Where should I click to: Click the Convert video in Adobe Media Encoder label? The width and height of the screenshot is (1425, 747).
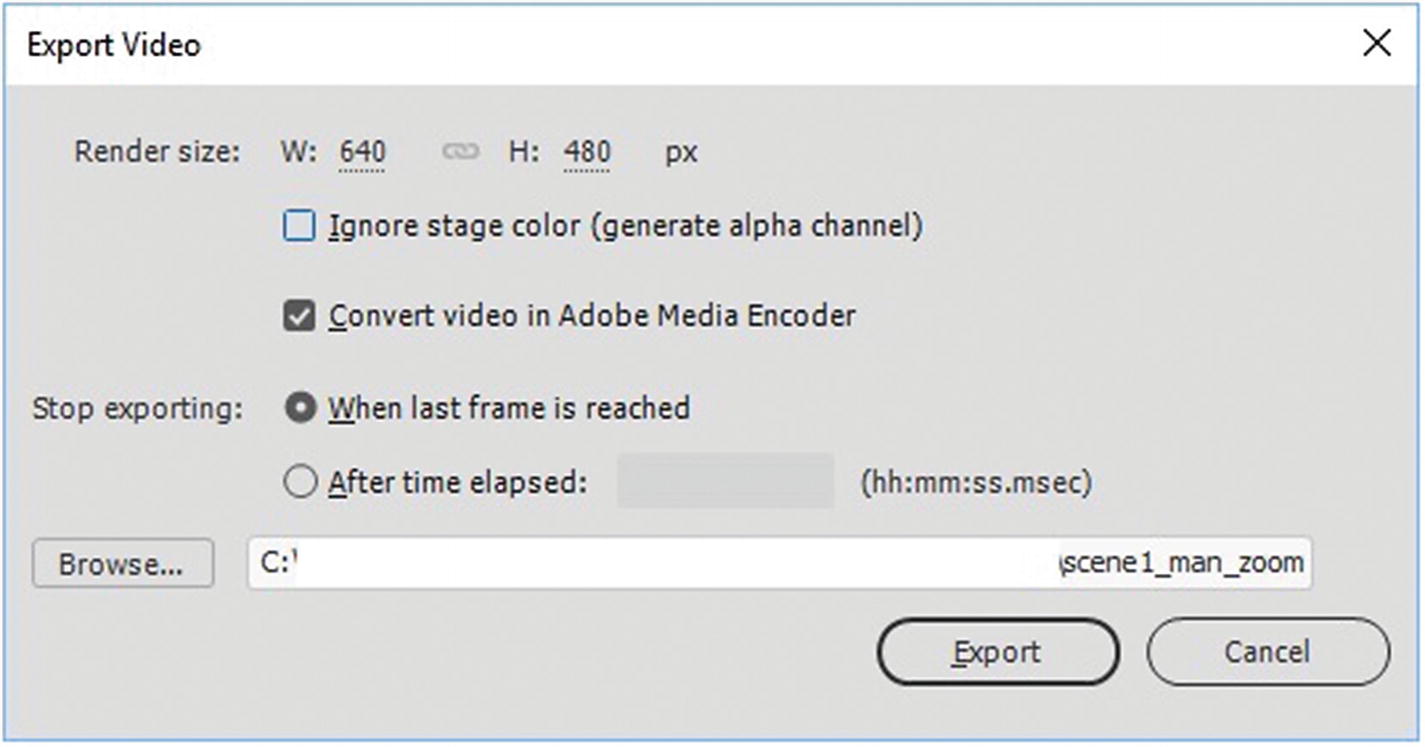click(592, 317)
